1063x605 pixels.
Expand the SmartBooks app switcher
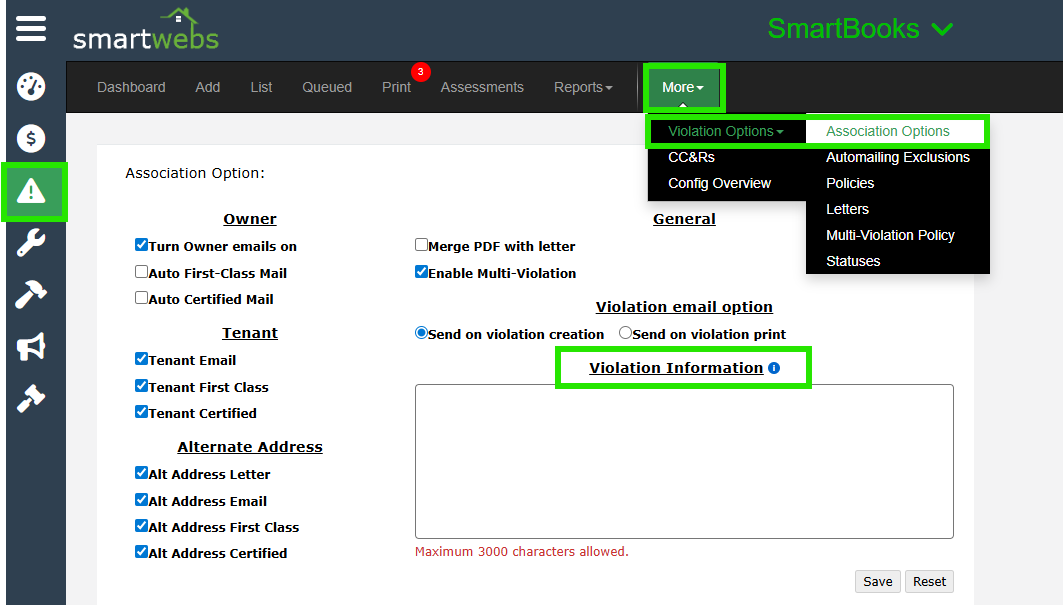pos(860,29)
